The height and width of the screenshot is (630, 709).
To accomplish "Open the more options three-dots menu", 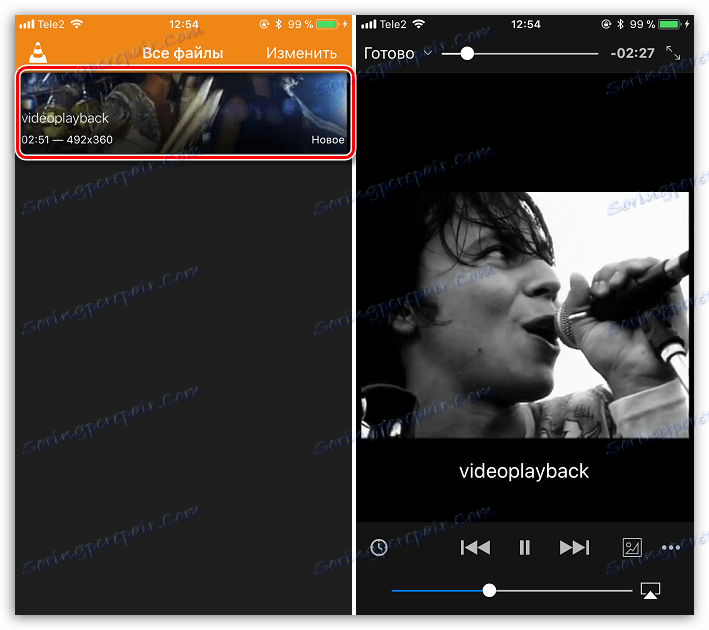I will pos(671,548).
